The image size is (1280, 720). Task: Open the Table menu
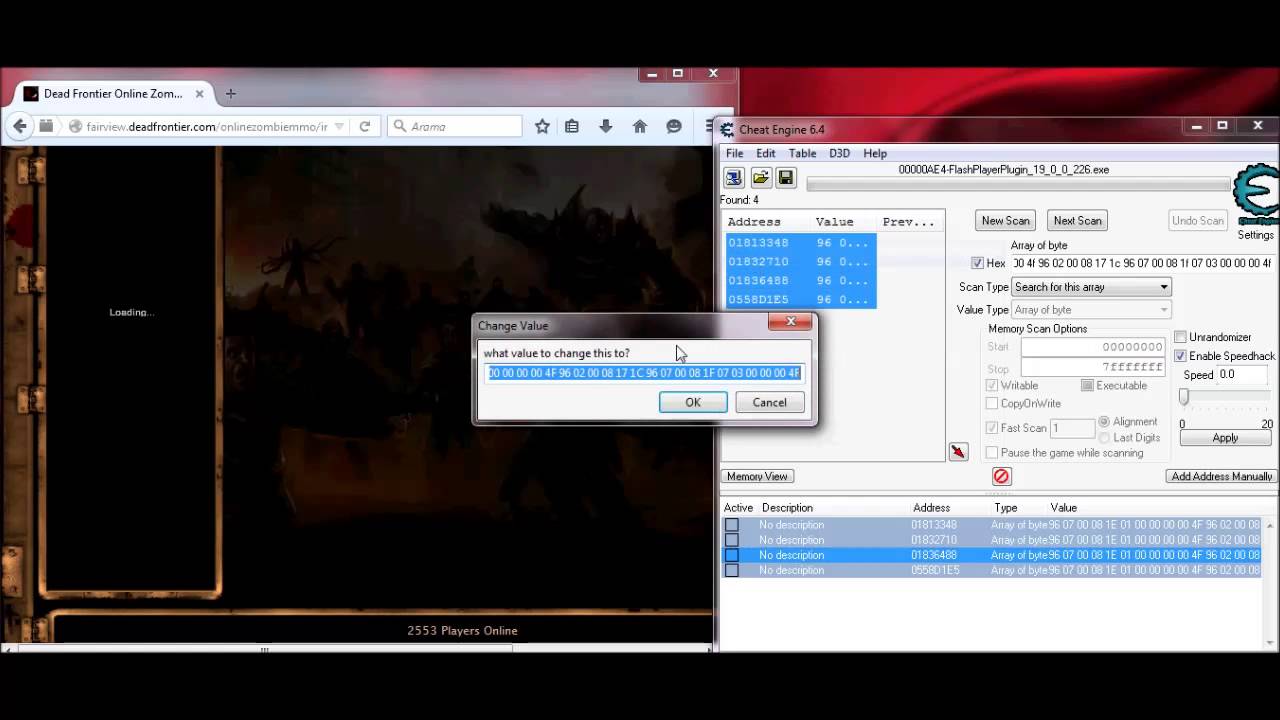pos(802,153)
